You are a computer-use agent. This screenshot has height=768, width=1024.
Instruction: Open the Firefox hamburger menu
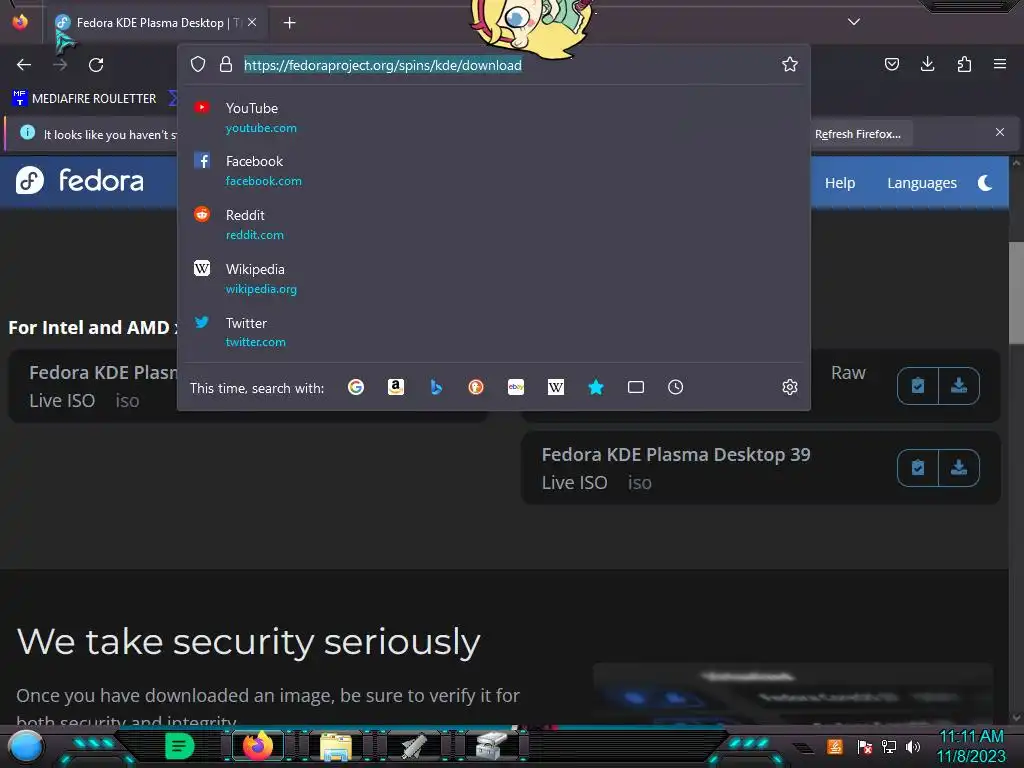999,64
